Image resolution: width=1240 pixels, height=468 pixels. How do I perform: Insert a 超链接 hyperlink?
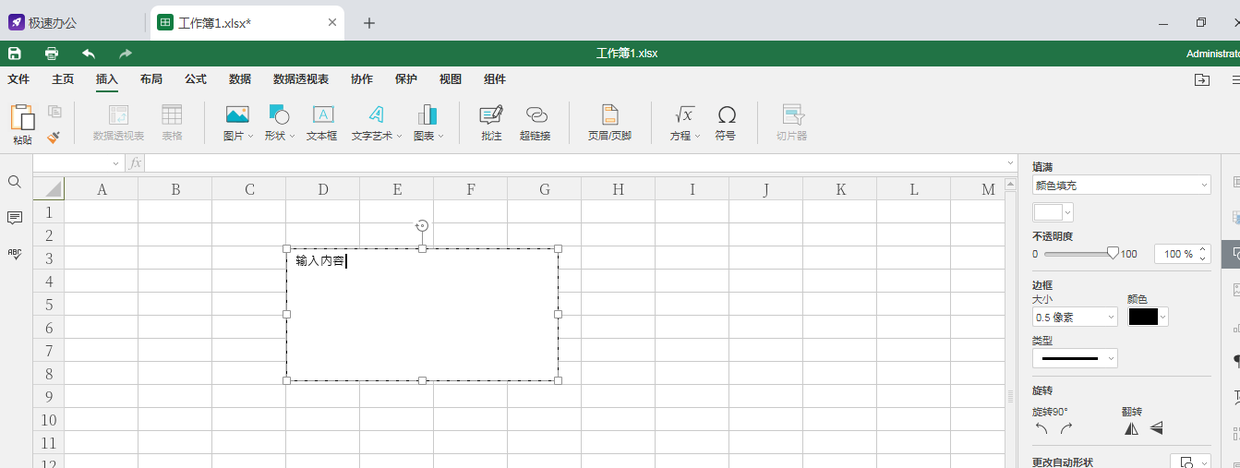click(535, 122)
